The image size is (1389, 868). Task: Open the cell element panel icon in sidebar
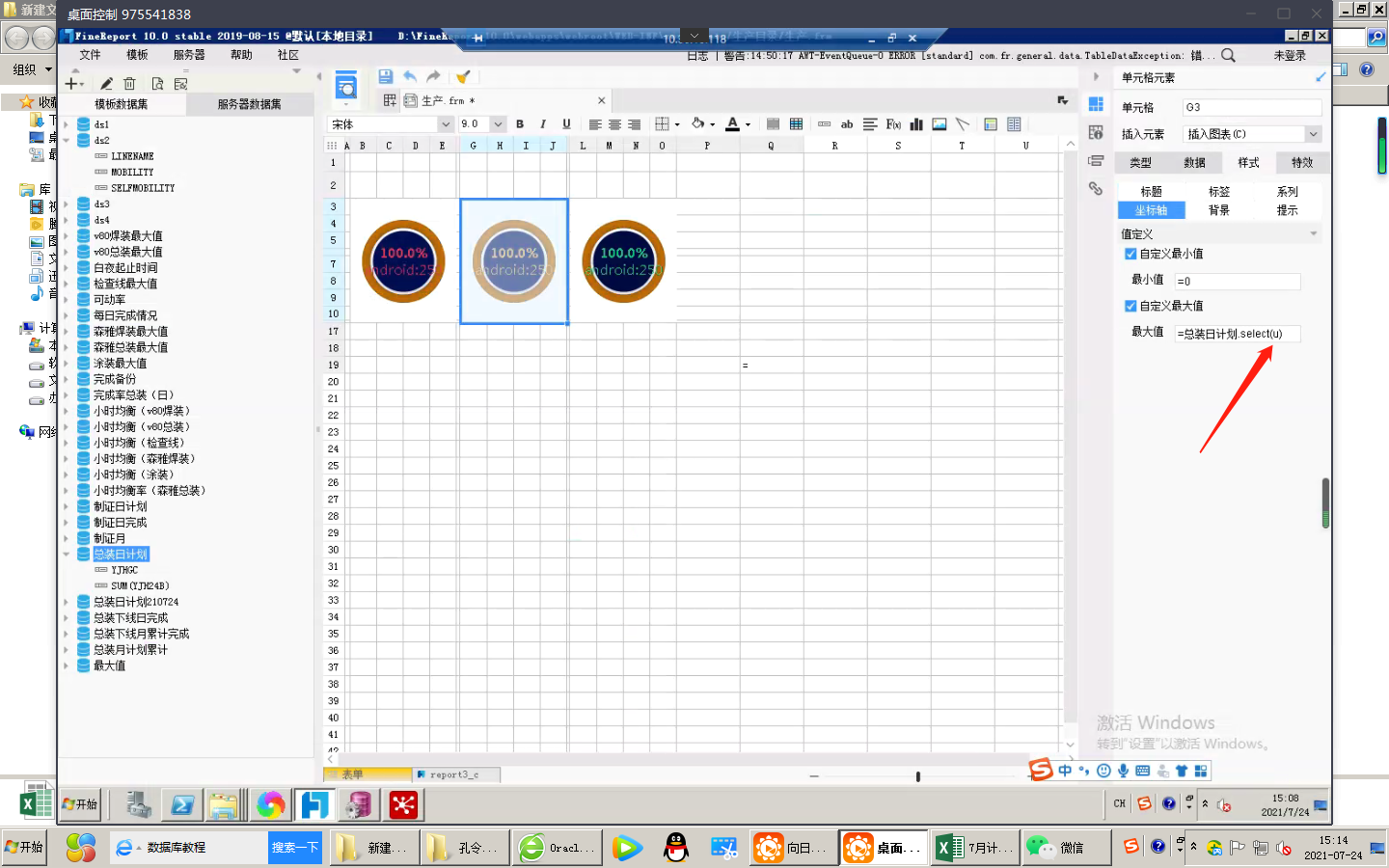[1096, 104]
